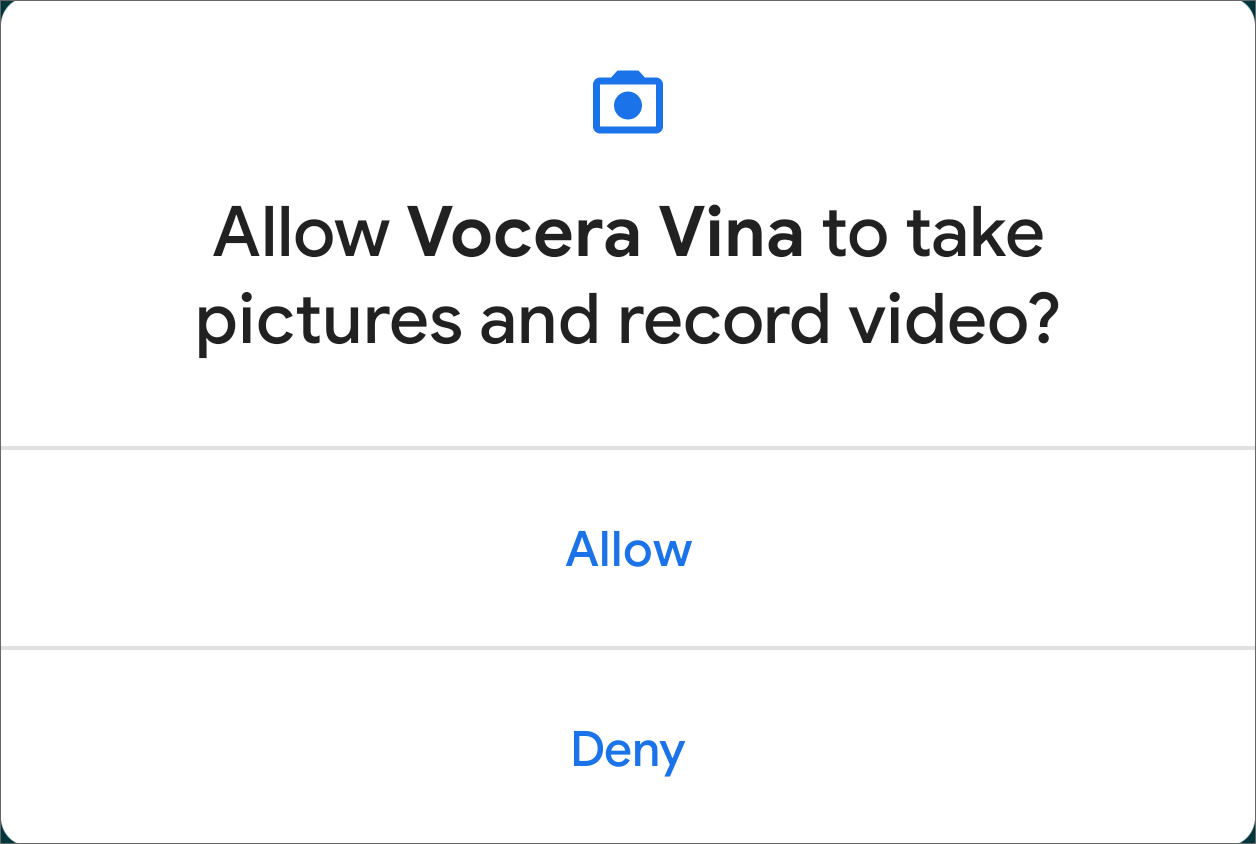1256x844 pixels.
Task: Click the permission question text
Action: click(628, 275)
